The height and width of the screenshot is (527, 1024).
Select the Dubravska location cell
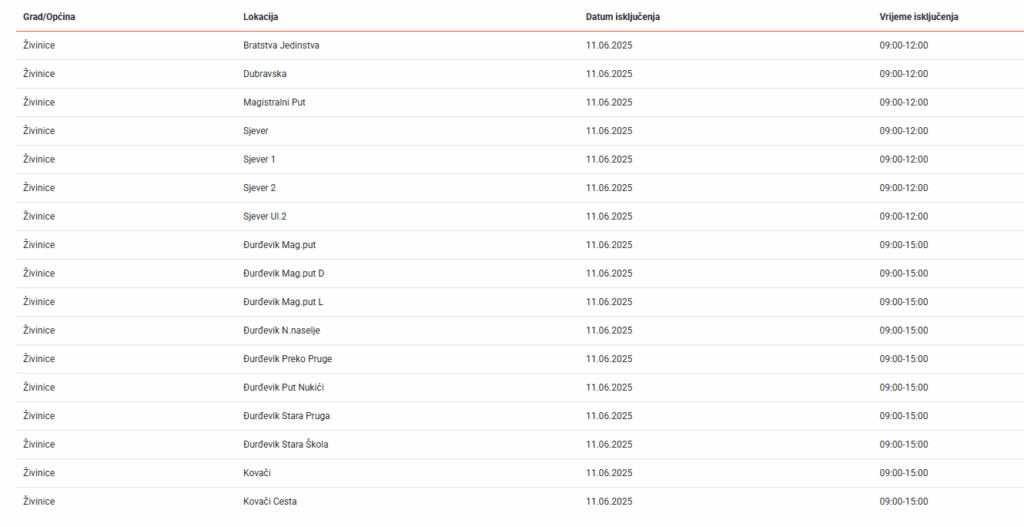pyautogui.click(x=265, y=74)
